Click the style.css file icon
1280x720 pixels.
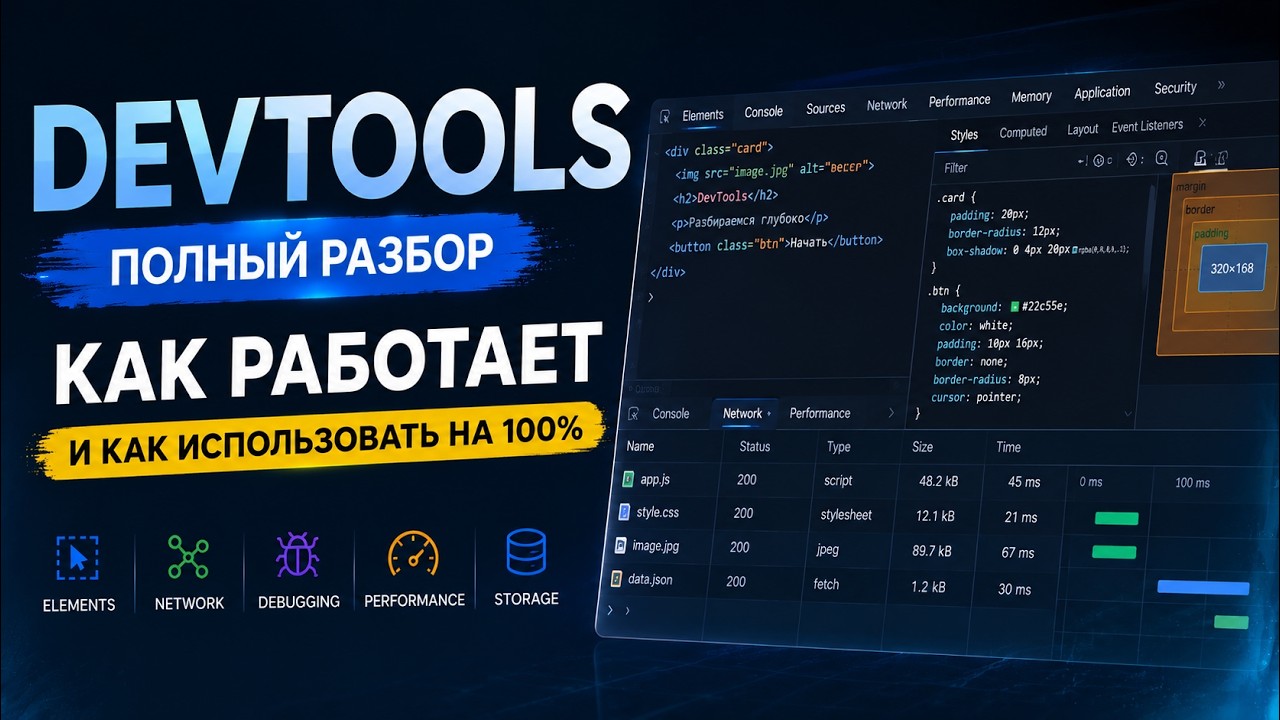[624, 512]
